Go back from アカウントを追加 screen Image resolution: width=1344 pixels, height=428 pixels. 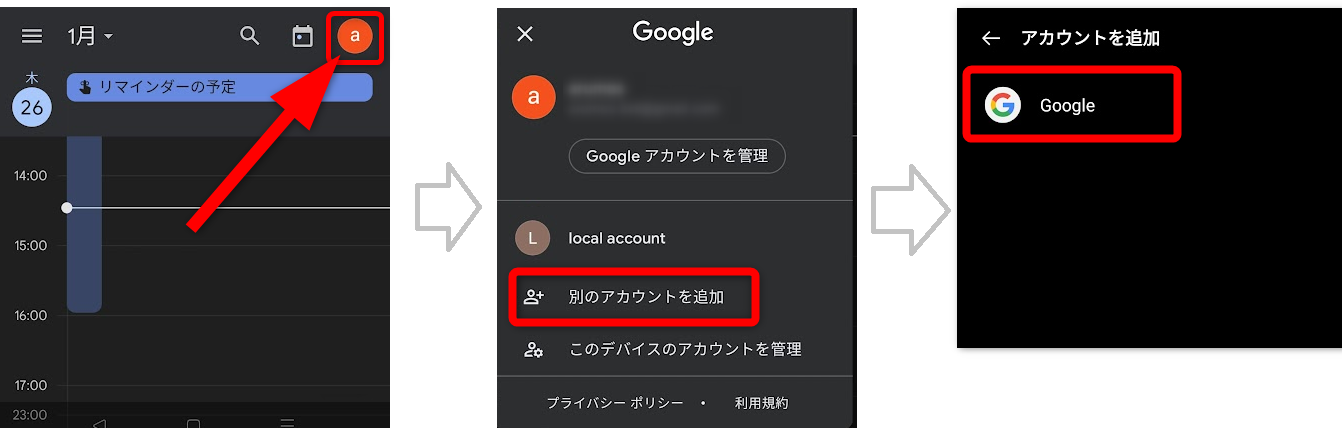click(x=990, y=38)
